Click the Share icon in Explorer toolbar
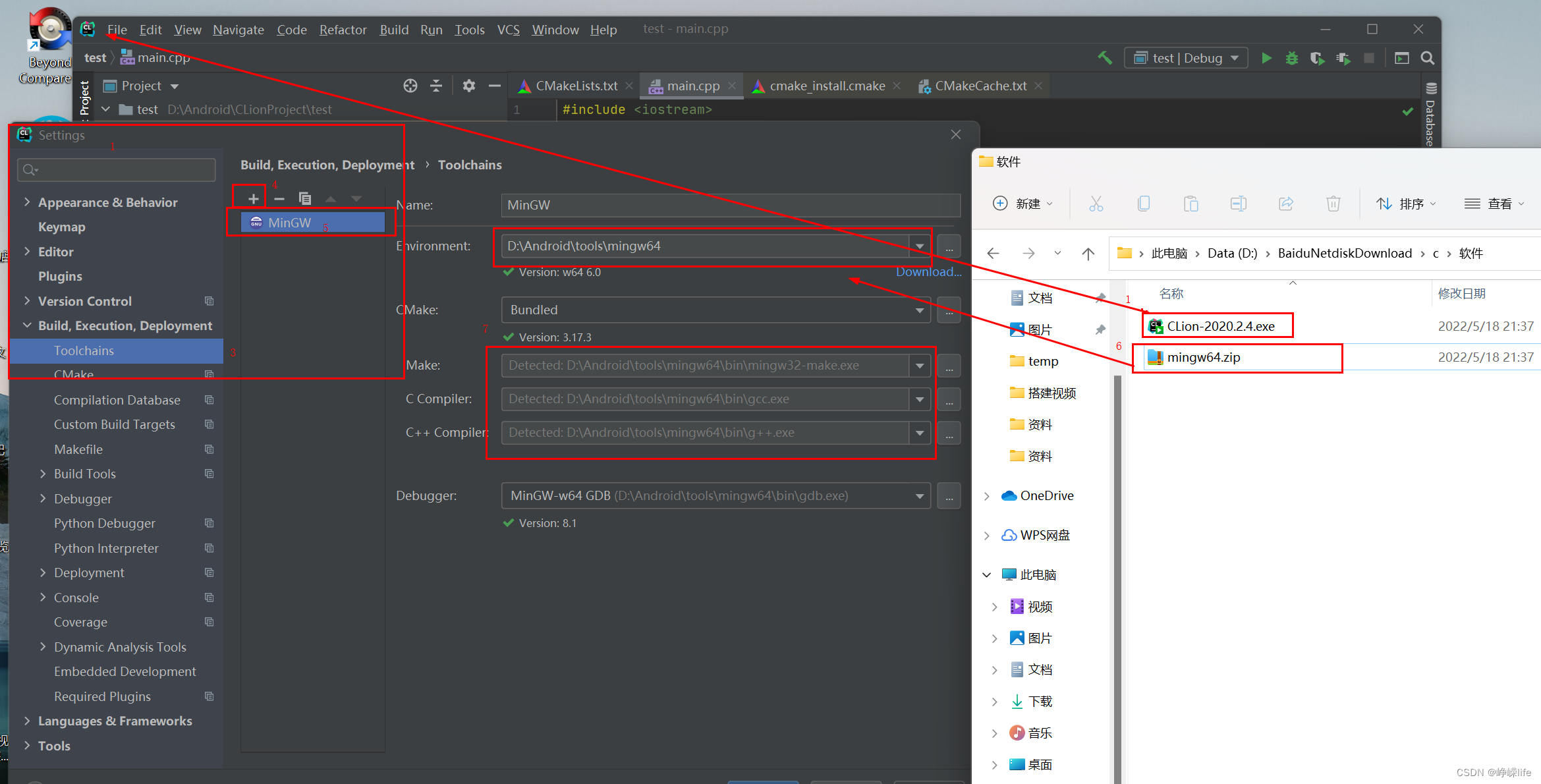This screenshot has width=1541, height=784. point(1286,204)
